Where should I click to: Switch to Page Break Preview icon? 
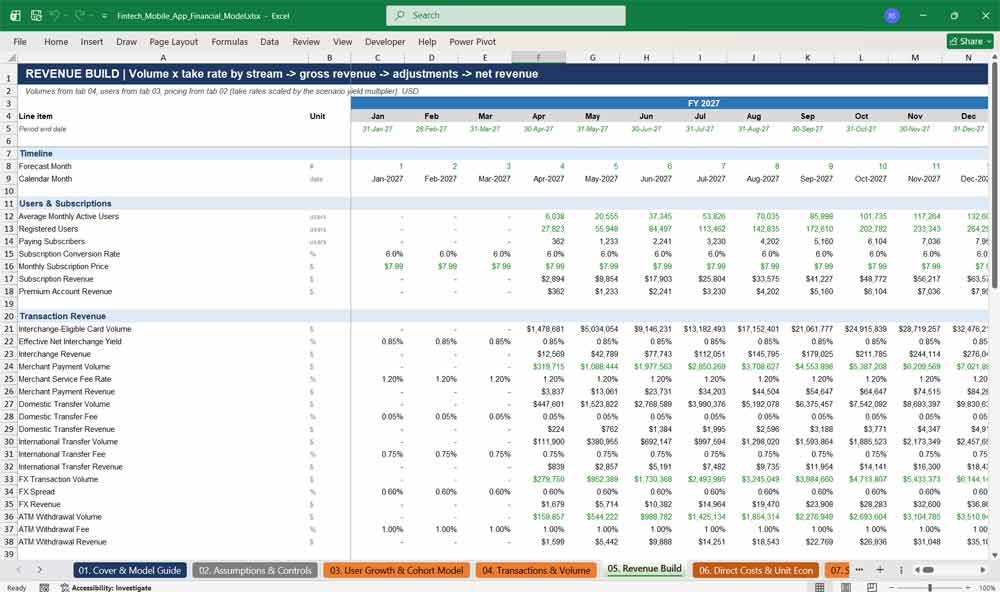[872, 588]
